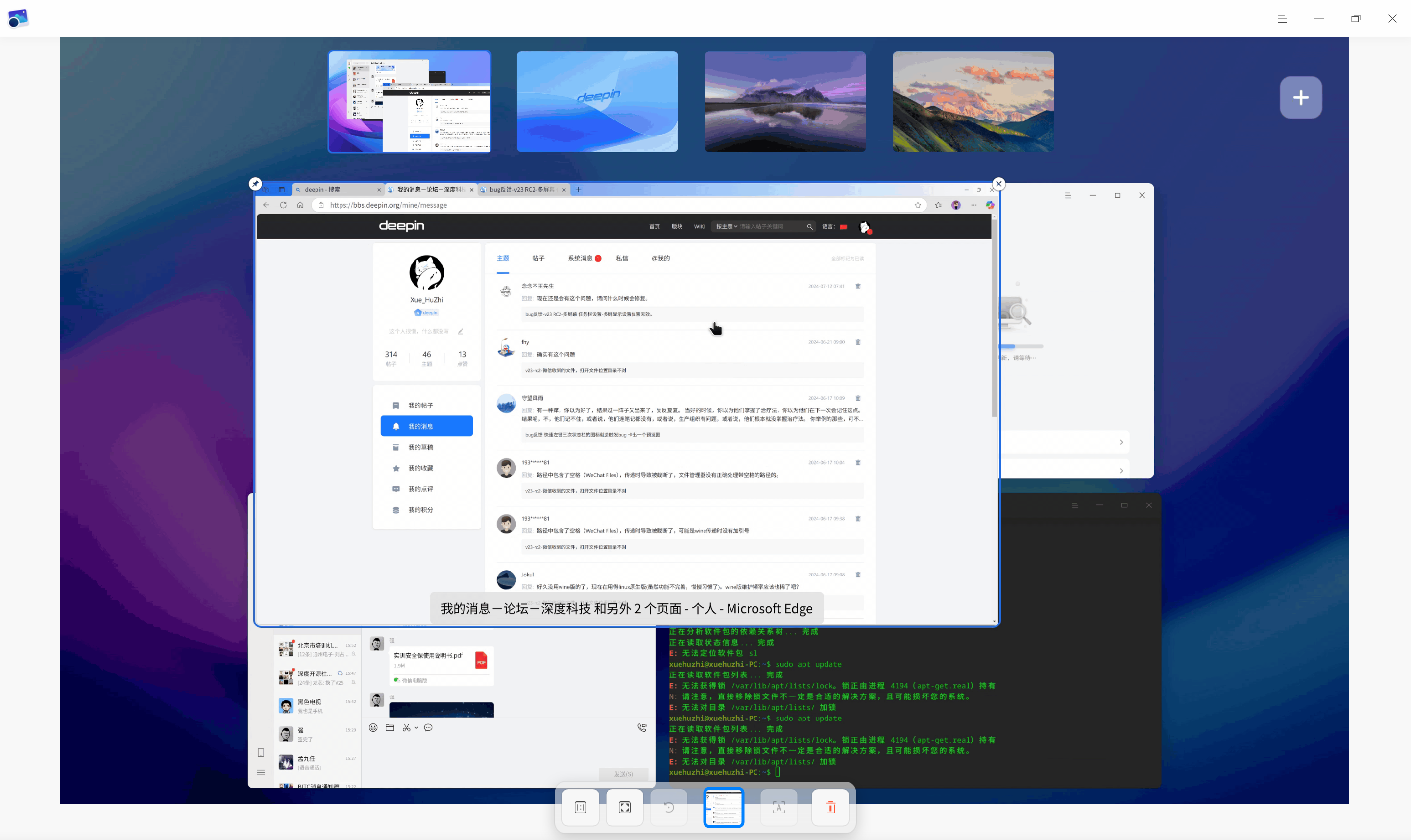
Task: Select the 黑色电视 chat in conversation list
Action: 317,706
